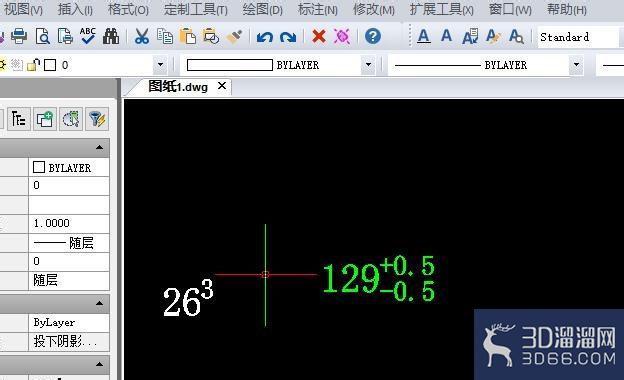Click the Quick Select icon in properties panel
Image resolution: width=624 pixels, height=380 pixels.
pos(71,119)
